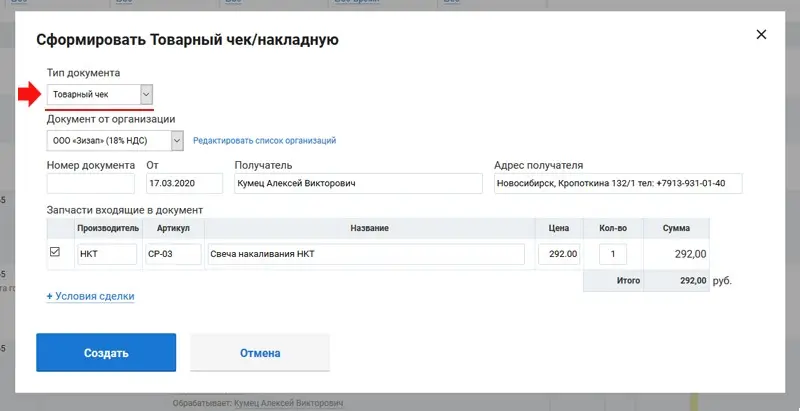Screen dimensions: 800x411
Task: Click the Цена column header
Action: pos(559,228)
